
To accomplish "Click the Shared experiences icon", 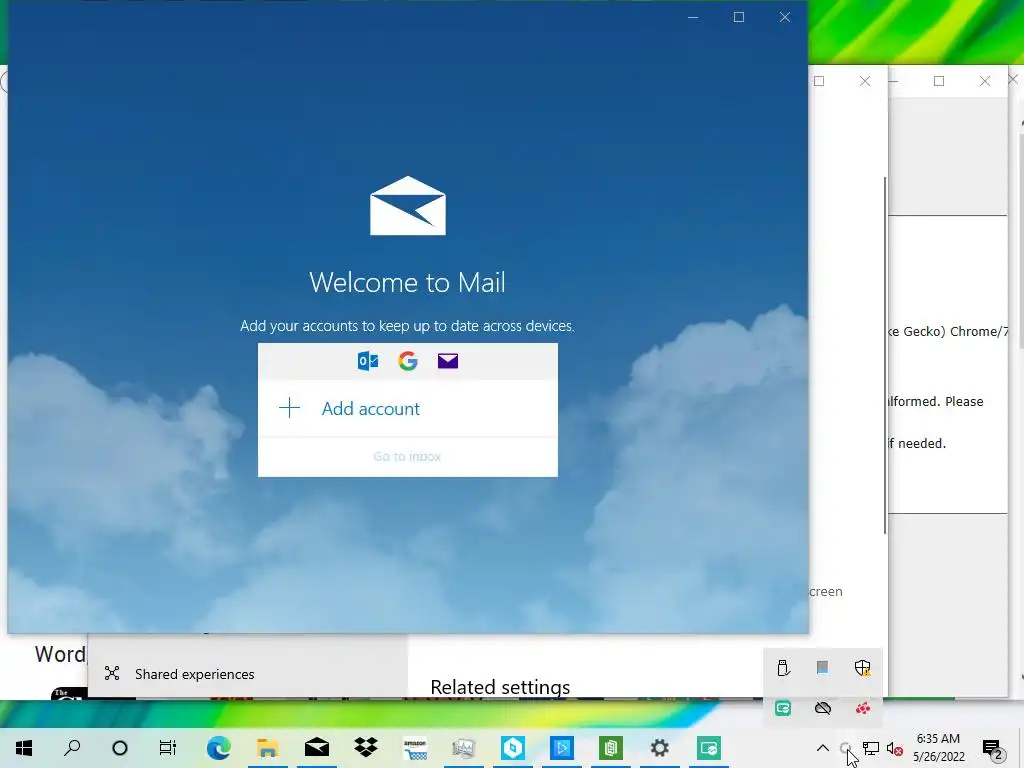I will click(112, 673).
